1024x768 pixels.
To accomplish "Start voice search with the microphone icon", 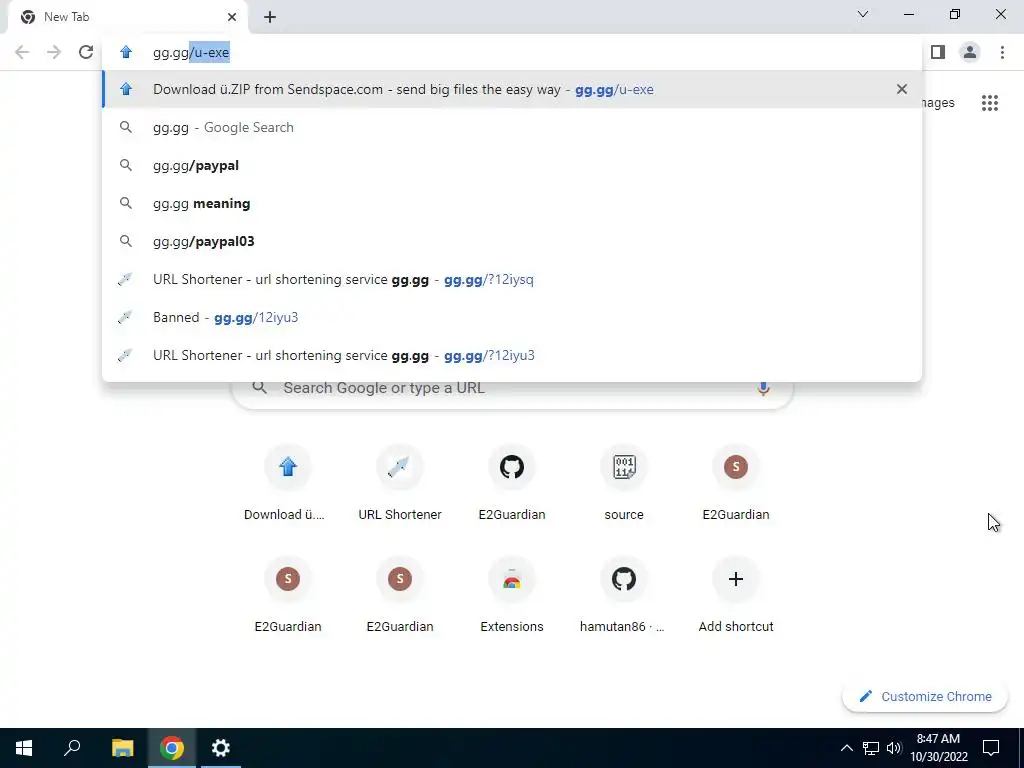I will [x=763, y=388].
